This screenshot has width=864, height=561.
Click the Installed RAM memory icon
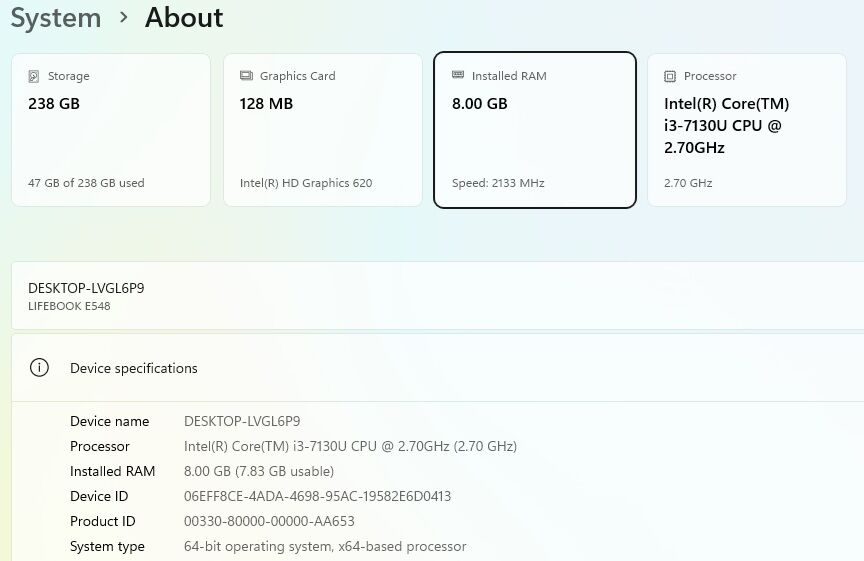458,75
